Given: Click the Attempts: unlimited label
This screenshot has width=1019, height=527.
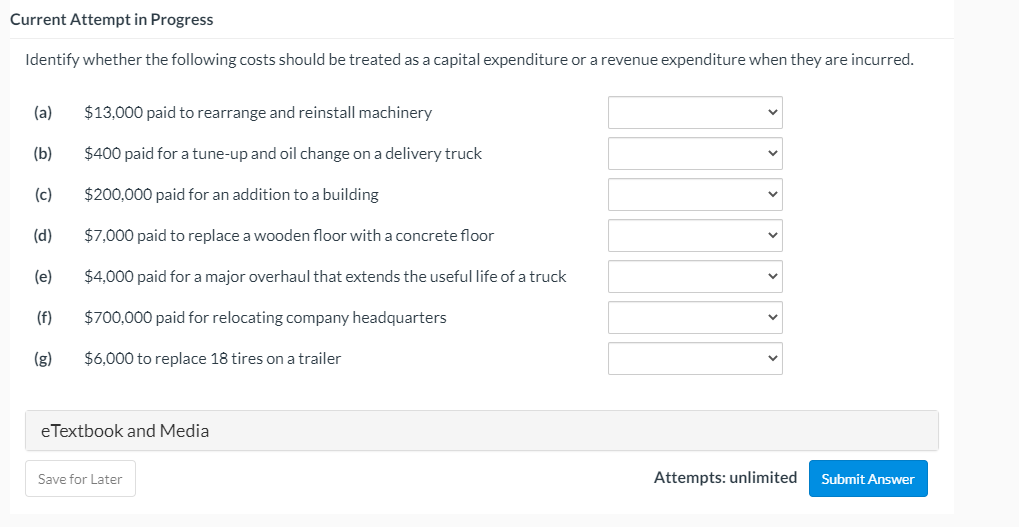Looking at the screenshot, I should coord(725,478).
